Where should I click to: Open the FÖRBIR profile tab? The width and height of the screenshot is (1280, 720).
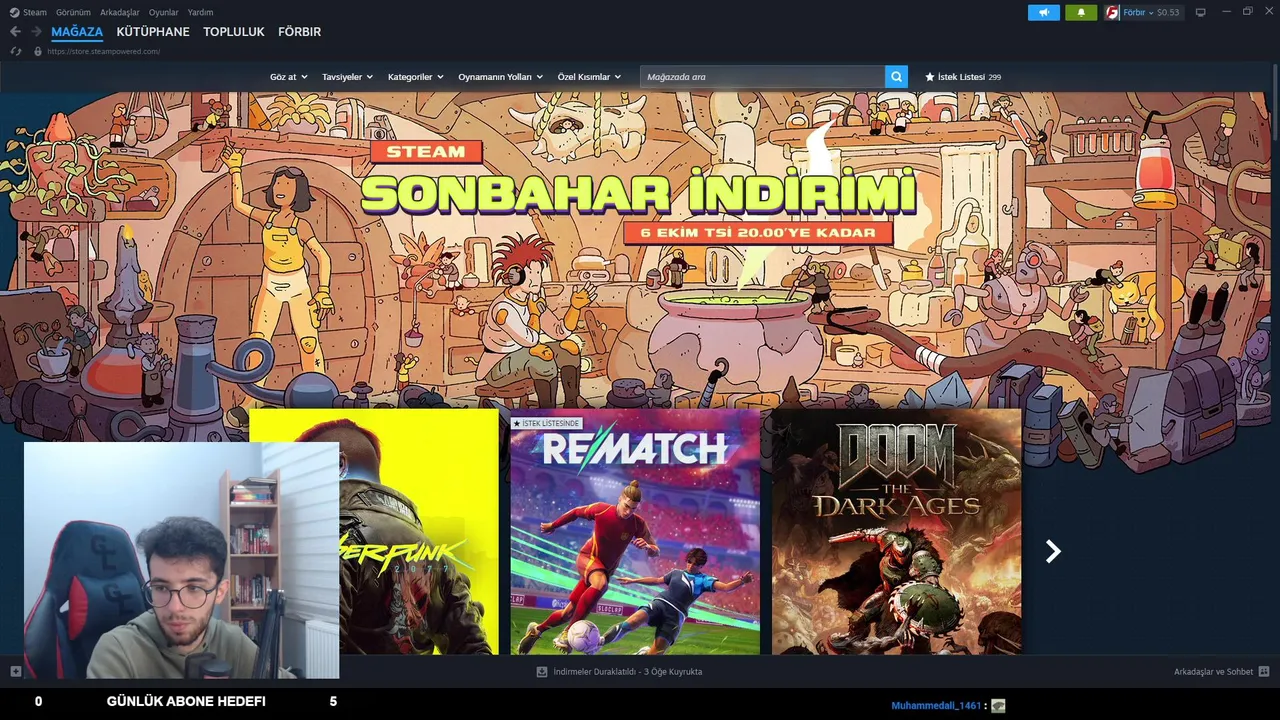299,32
